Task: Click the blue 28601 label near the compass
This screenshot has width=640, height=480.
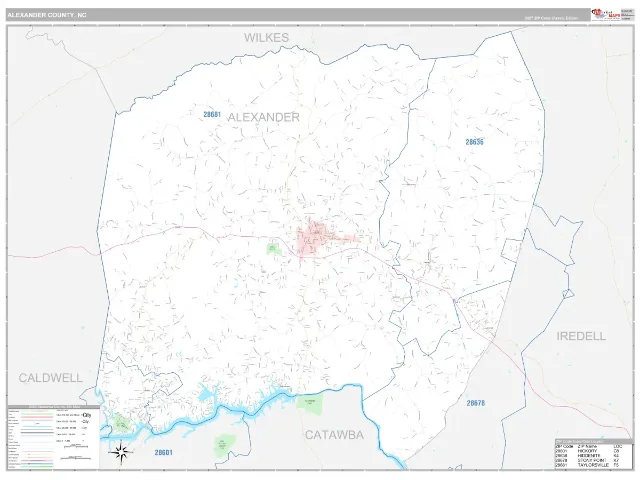Action: [163, 452]
